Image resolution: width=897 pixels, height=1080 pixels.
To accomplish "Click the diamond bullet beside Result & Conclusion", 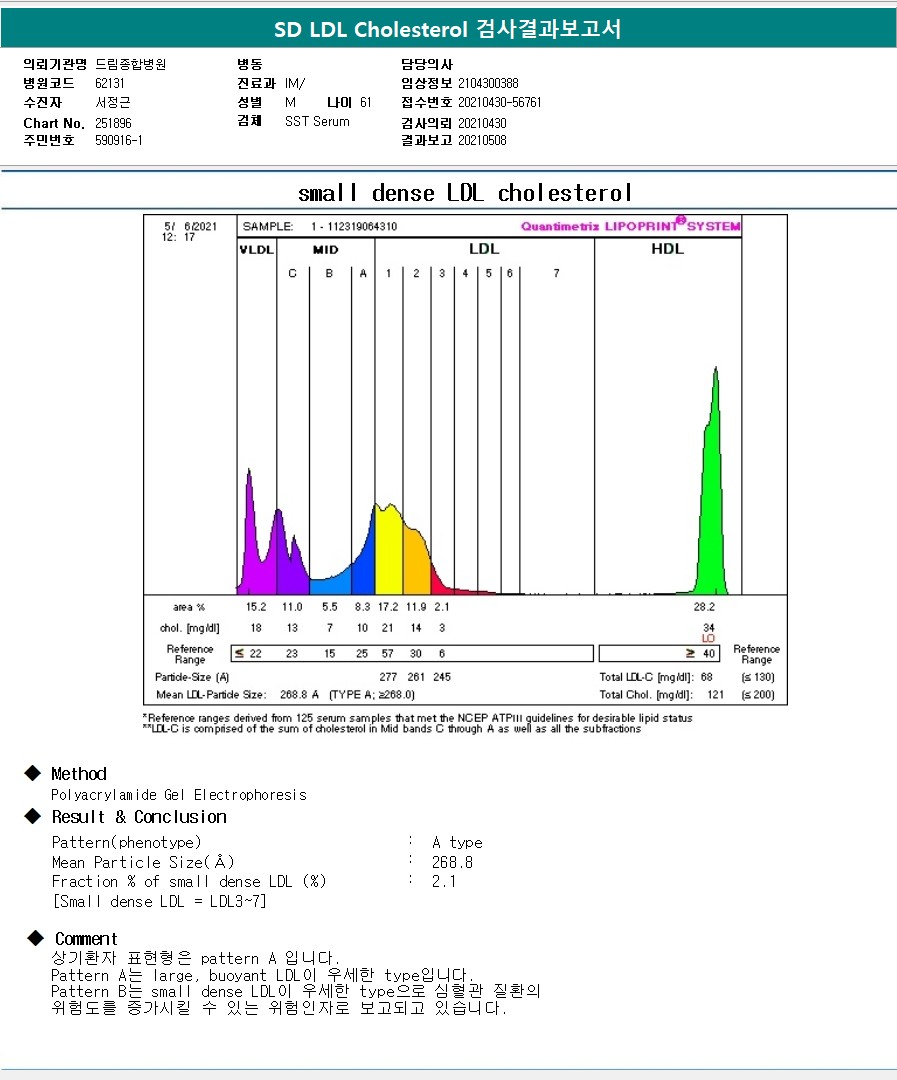I will pos(33,816).
